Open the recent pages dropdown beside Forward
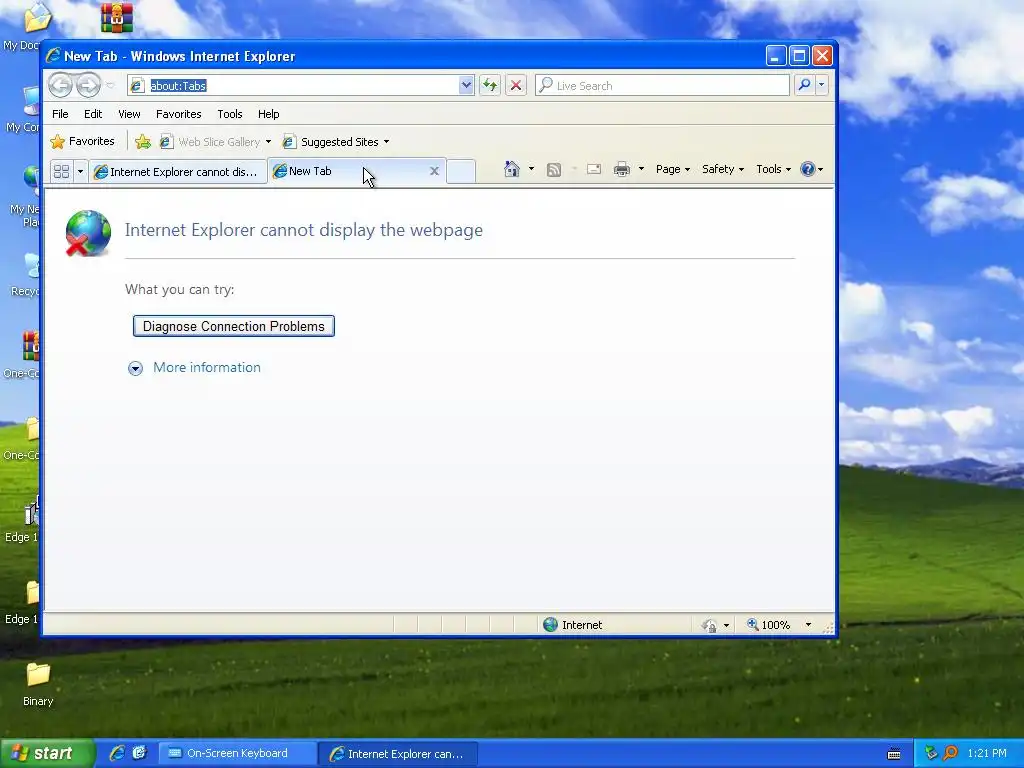This screenshot has height=768, width=1024. [x=110, y=86]
